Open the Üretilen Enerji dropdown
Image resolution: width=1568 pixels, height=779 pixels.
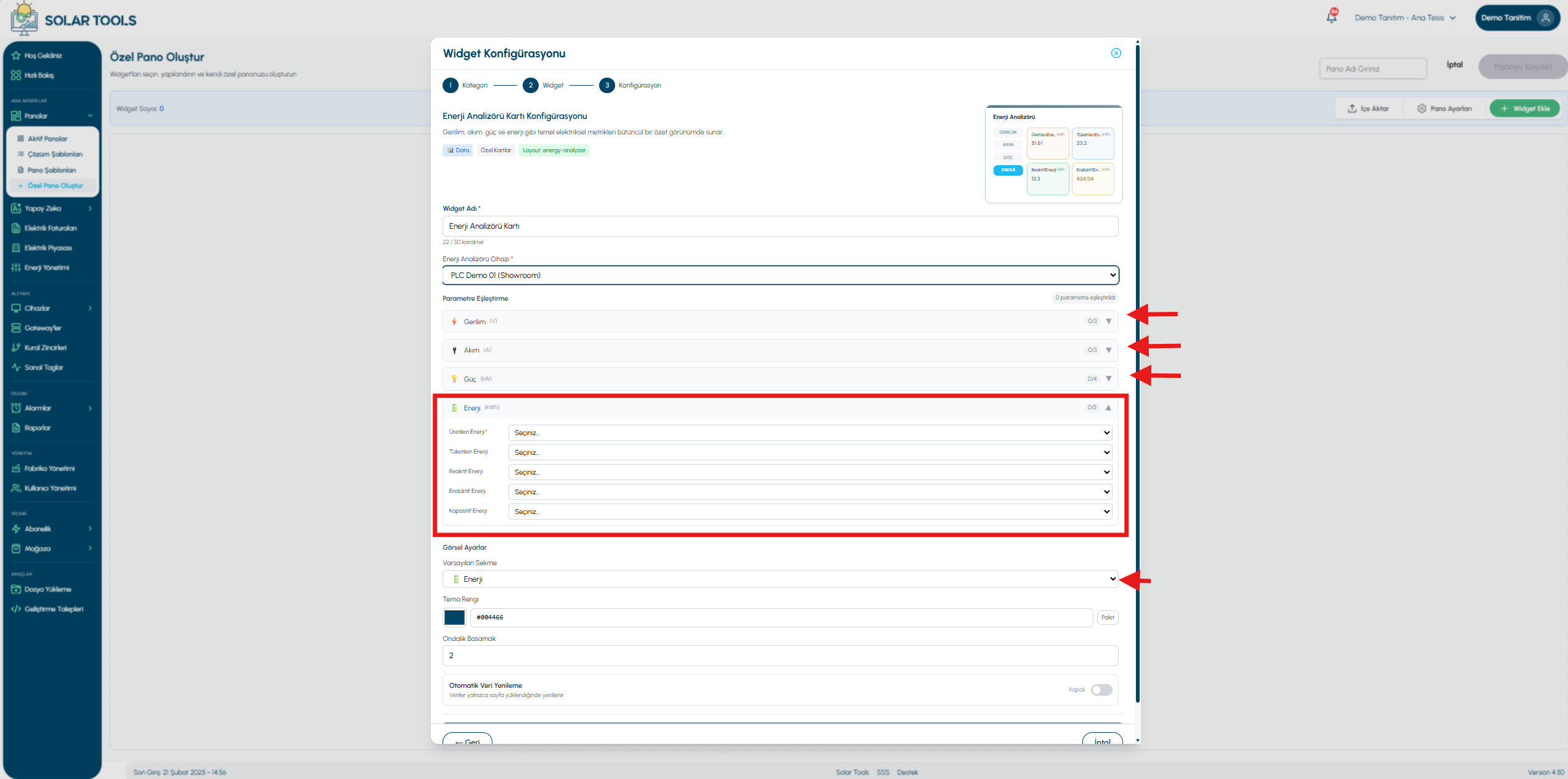(810, 433)
